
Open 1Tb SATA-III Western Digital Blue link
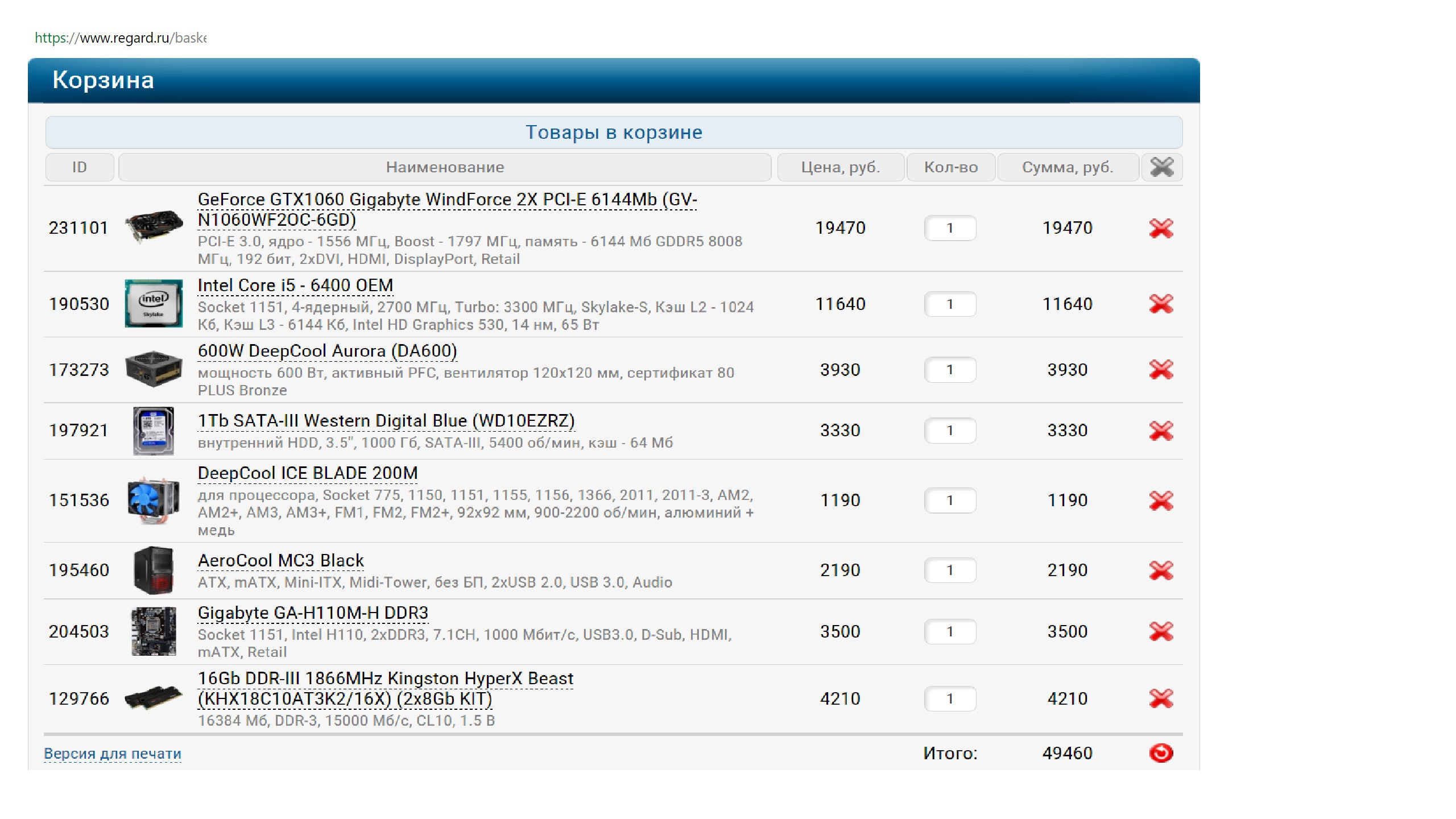coord(386,421)
